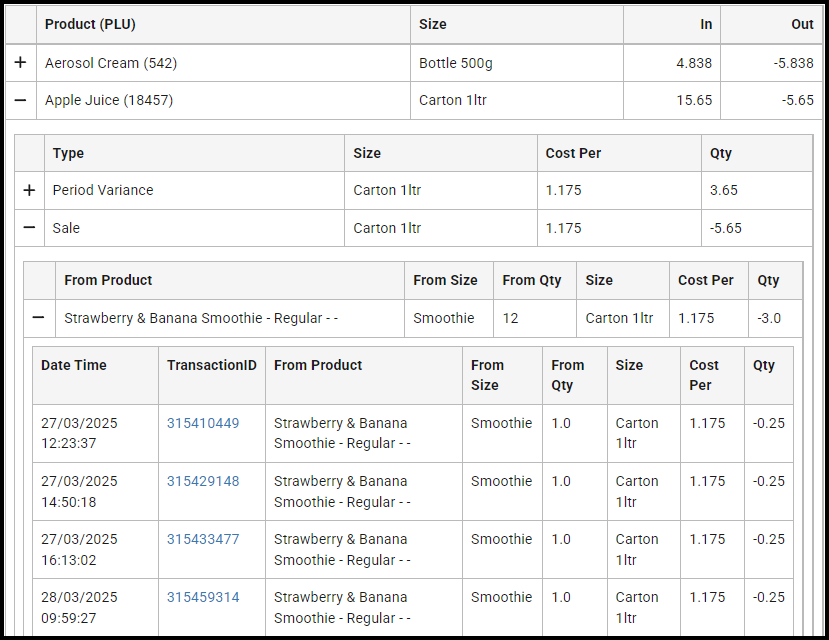Image resolution: width=829 pixels, height=640 pixels.
Task: Select the 28/03/2025 09:59:27 date cell
Action: coord(79,607)
